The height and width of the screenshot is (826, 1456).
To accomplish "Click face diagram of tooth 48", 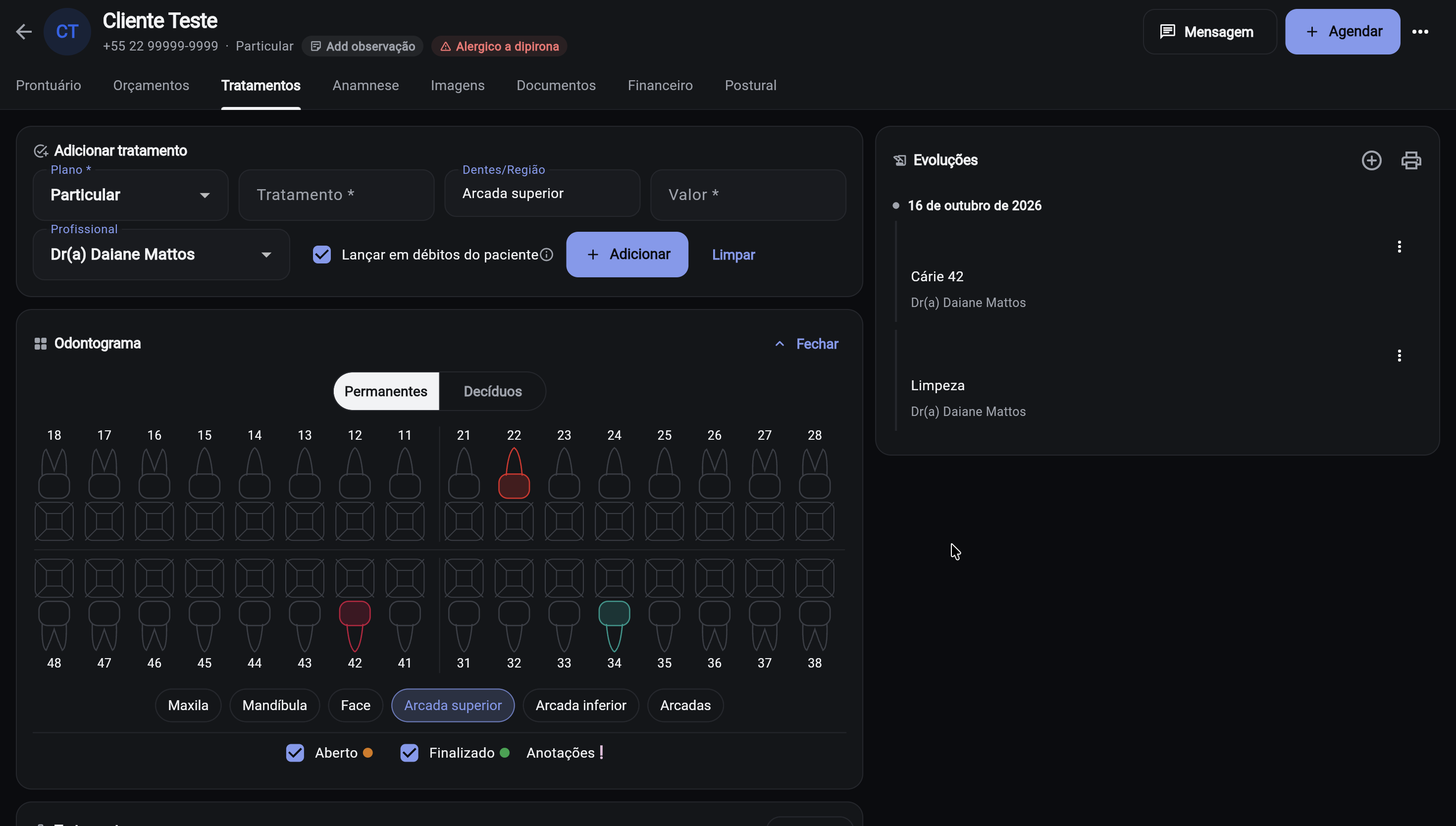I will click(x=54, y=578).
